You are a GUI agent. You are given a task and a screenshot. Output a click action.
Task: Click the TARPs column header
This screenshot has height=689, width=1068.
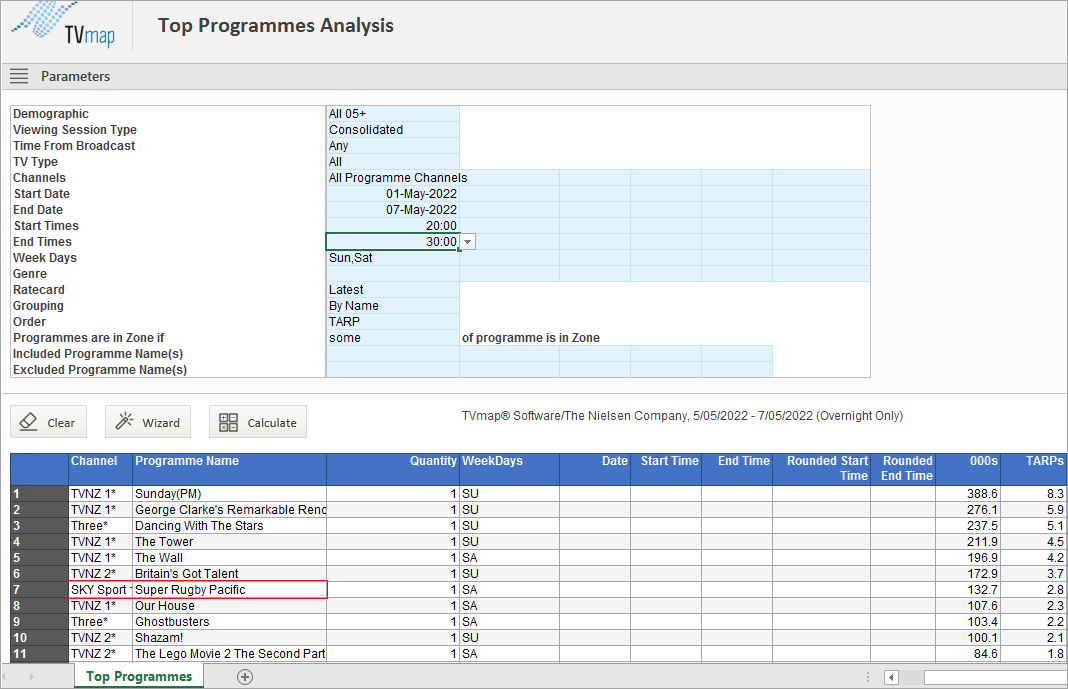coord(1034,469)
